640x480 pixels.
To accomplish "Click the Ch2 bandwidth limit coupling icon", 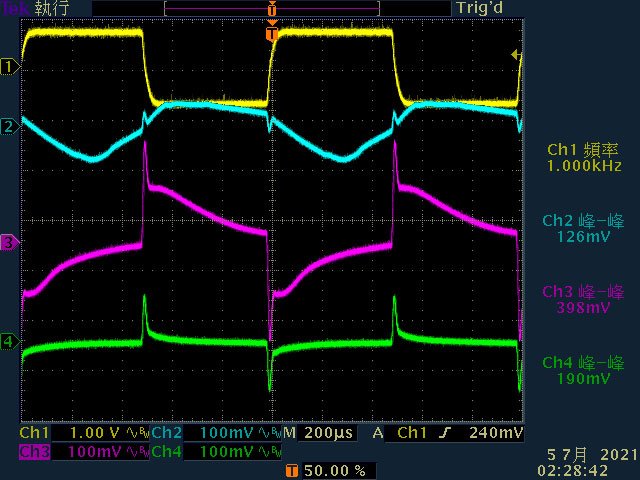I will click(x=270, y=433).
